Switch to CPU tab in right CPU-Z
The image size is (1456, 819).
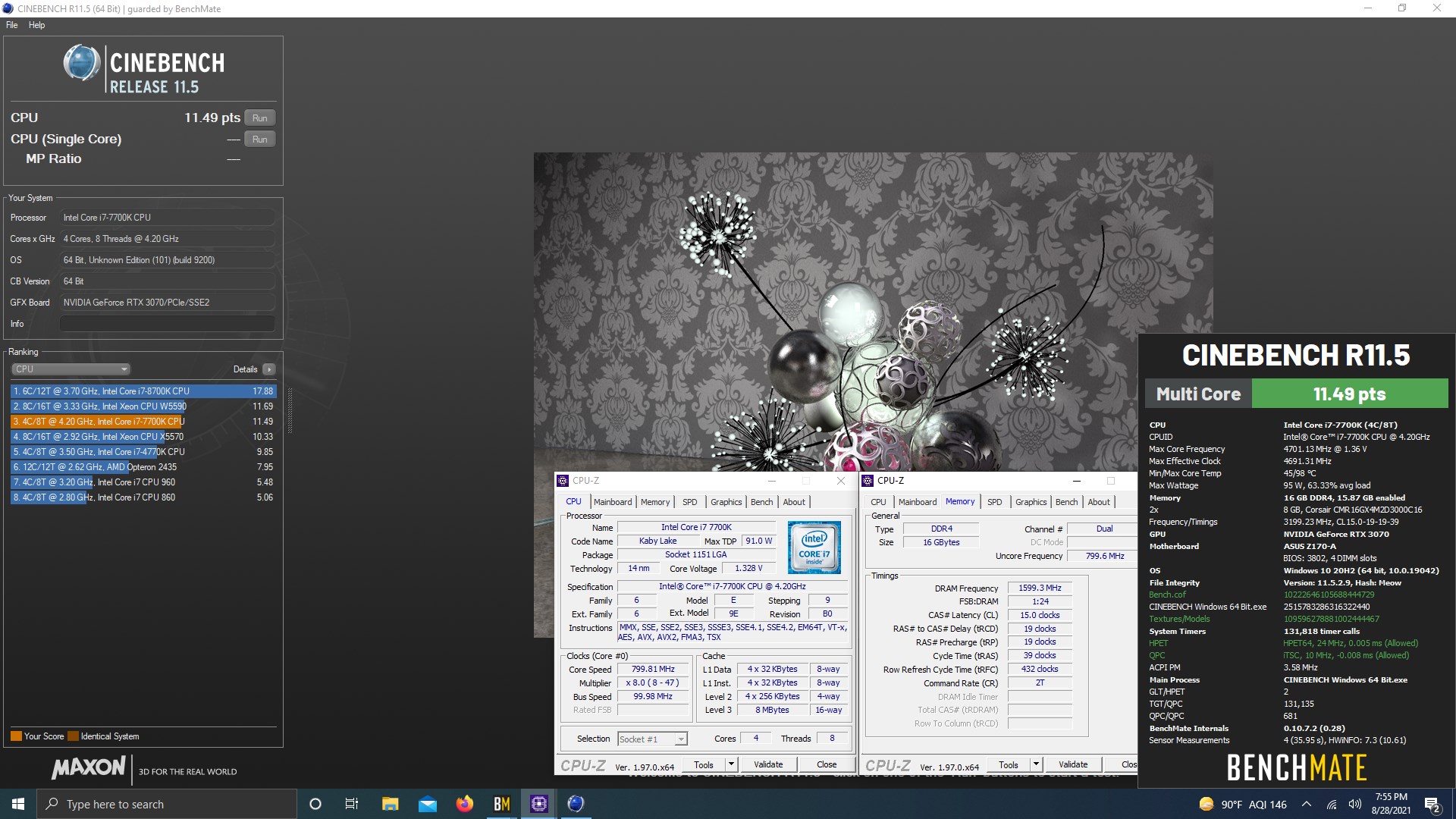pyautogui.click(x=878, y=502)
